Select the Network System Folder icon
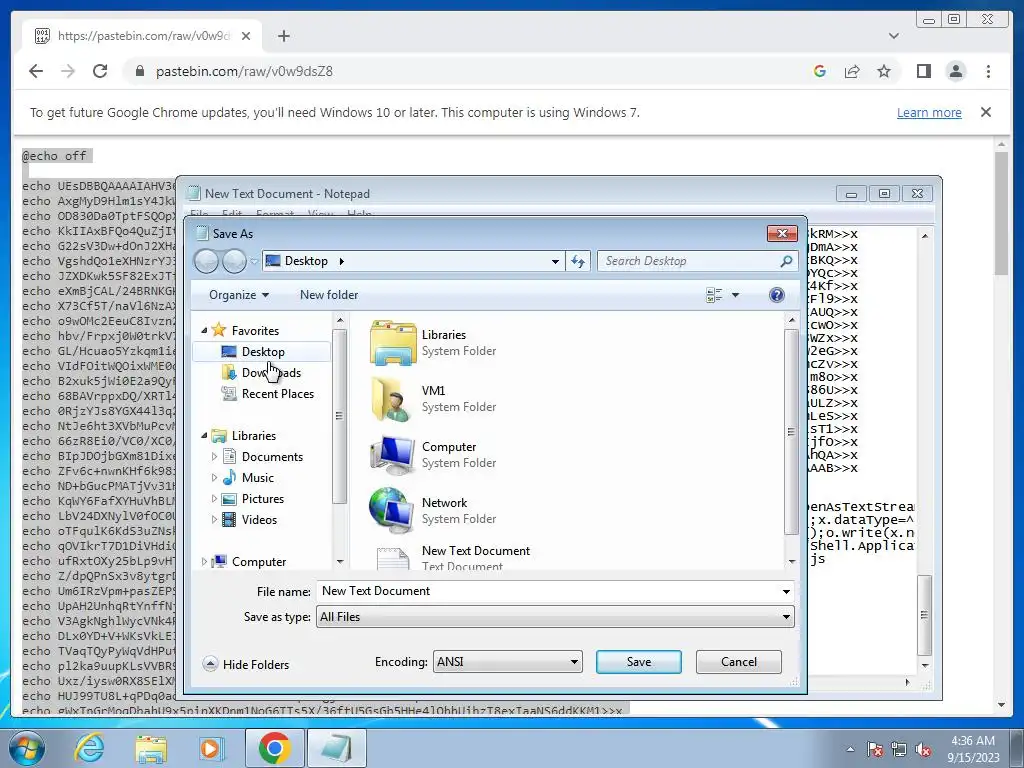The image size is (1024, 768). (393, 511)
